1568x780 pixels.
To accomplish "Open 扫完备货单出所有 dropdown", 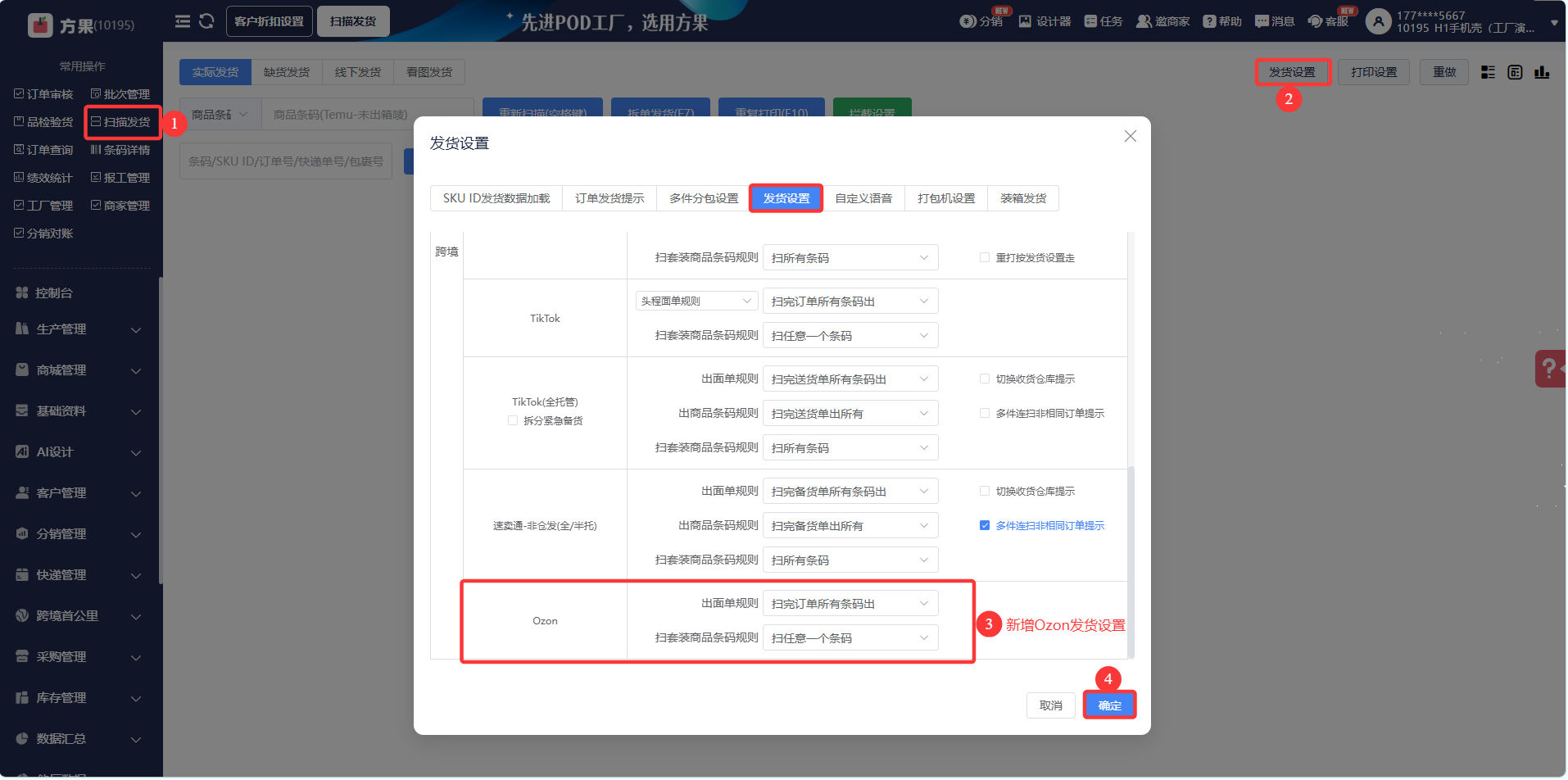I will coord(850,525).
